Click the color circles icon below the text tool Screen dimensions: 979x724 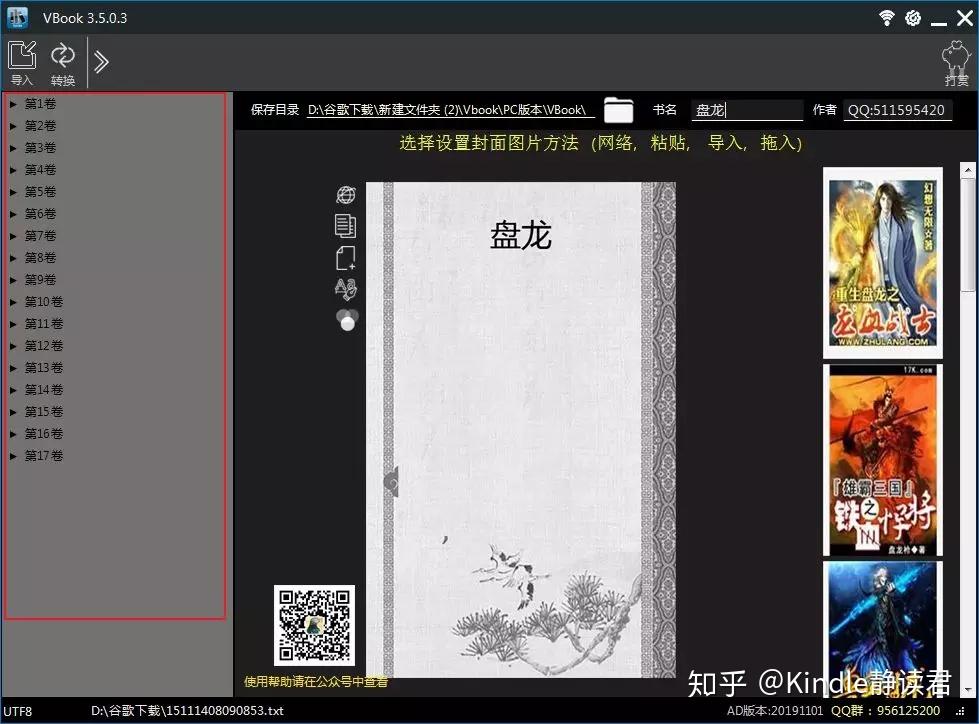coord(345,320)
